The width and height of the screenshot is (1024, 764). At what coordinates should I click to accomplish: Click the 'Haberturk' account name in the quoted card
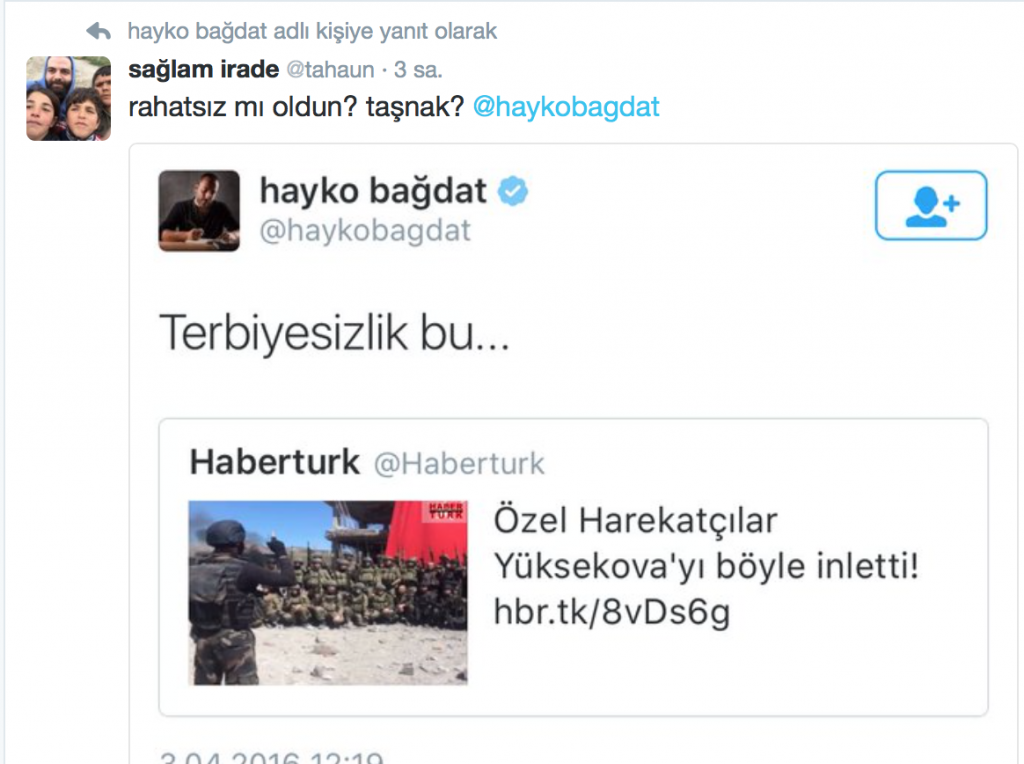click(x=274, y=462)
